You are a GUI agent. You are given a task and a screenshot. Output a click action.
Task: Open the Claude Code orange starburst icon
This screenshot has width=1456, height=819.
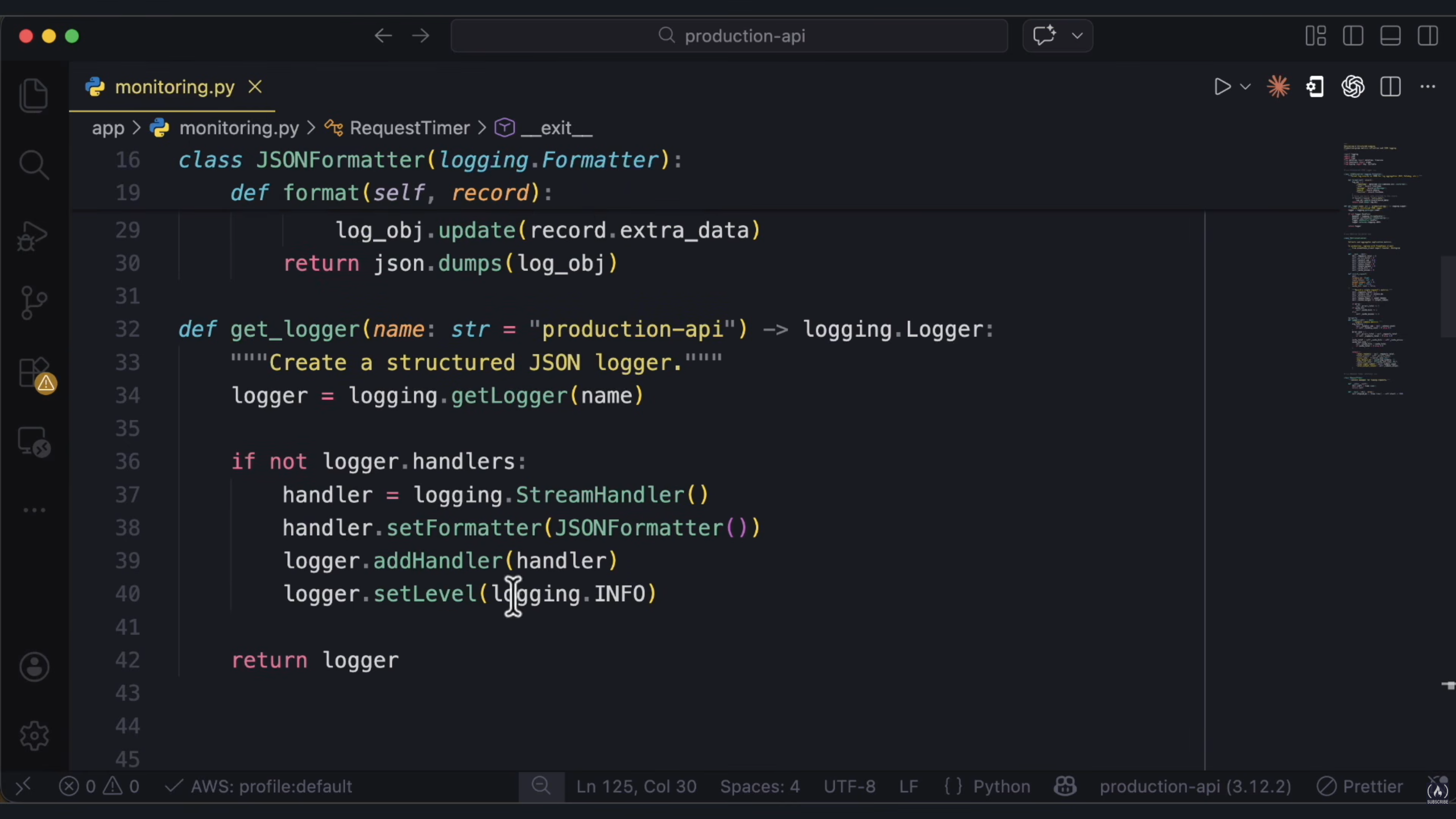pyautogui.click(x=1278, y=87)
